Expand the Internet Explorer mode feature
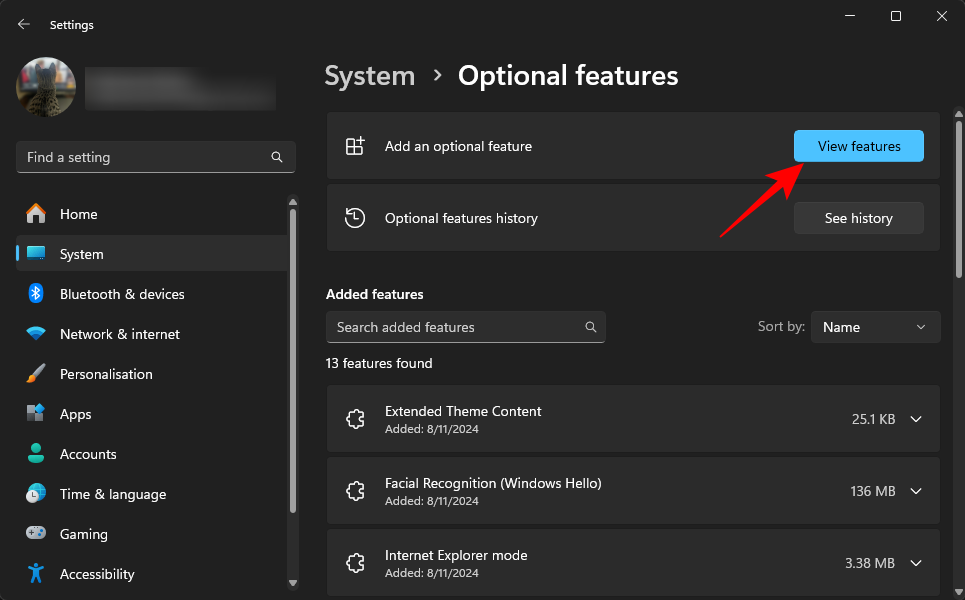 pos(916,563)
